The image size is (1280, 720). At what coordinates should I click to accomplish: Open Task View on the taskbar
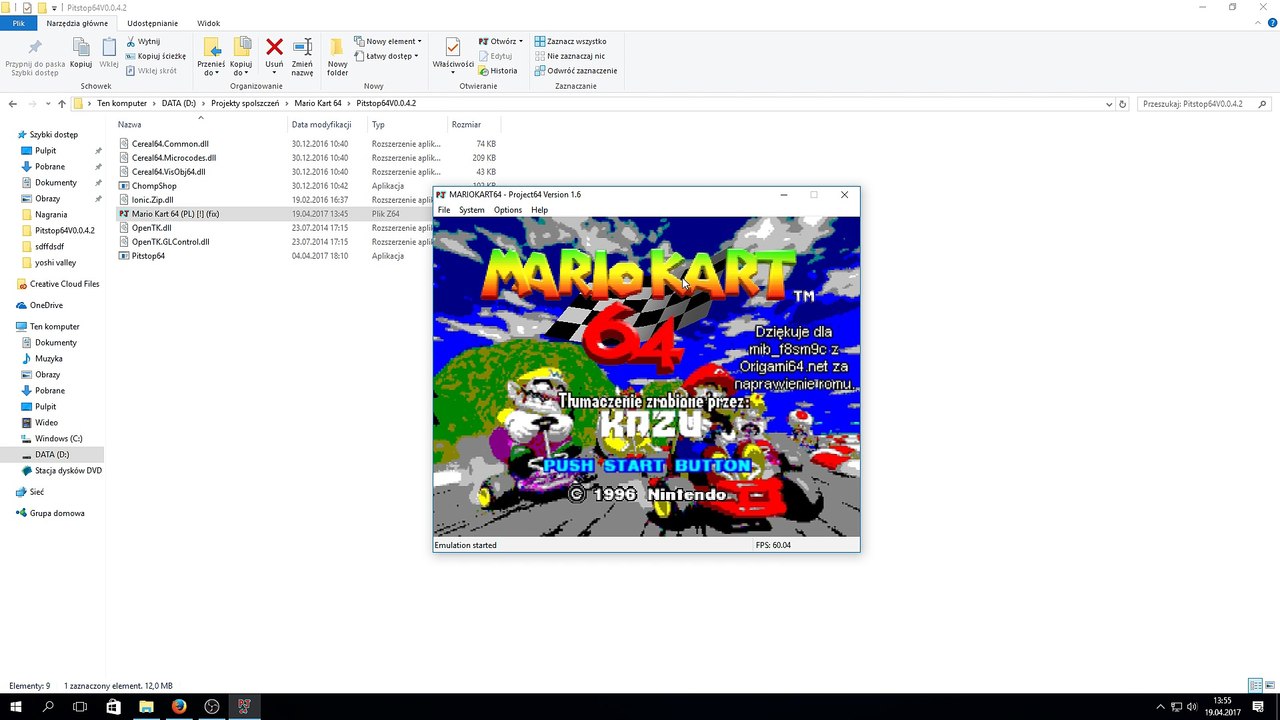80,706
